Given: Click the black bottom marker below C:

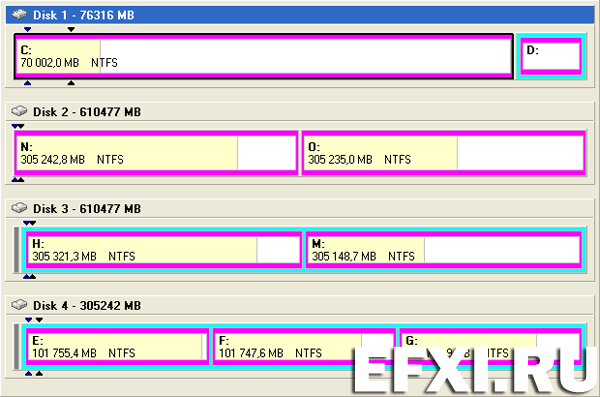Looking at the screenshot, I should click(71, 83).
